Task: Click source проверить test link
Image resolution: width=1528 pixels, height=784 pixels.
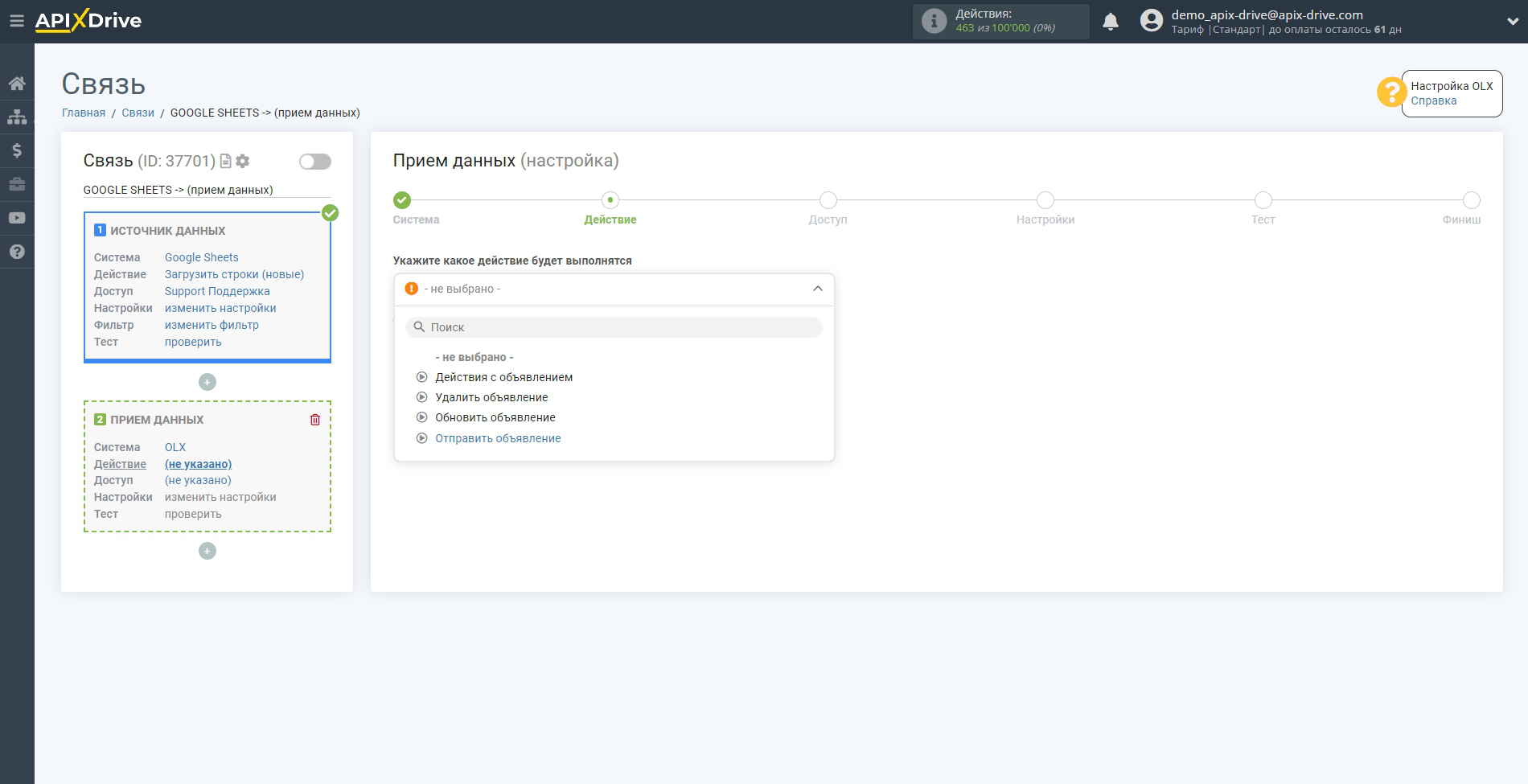Action: (x=193, y=342)
